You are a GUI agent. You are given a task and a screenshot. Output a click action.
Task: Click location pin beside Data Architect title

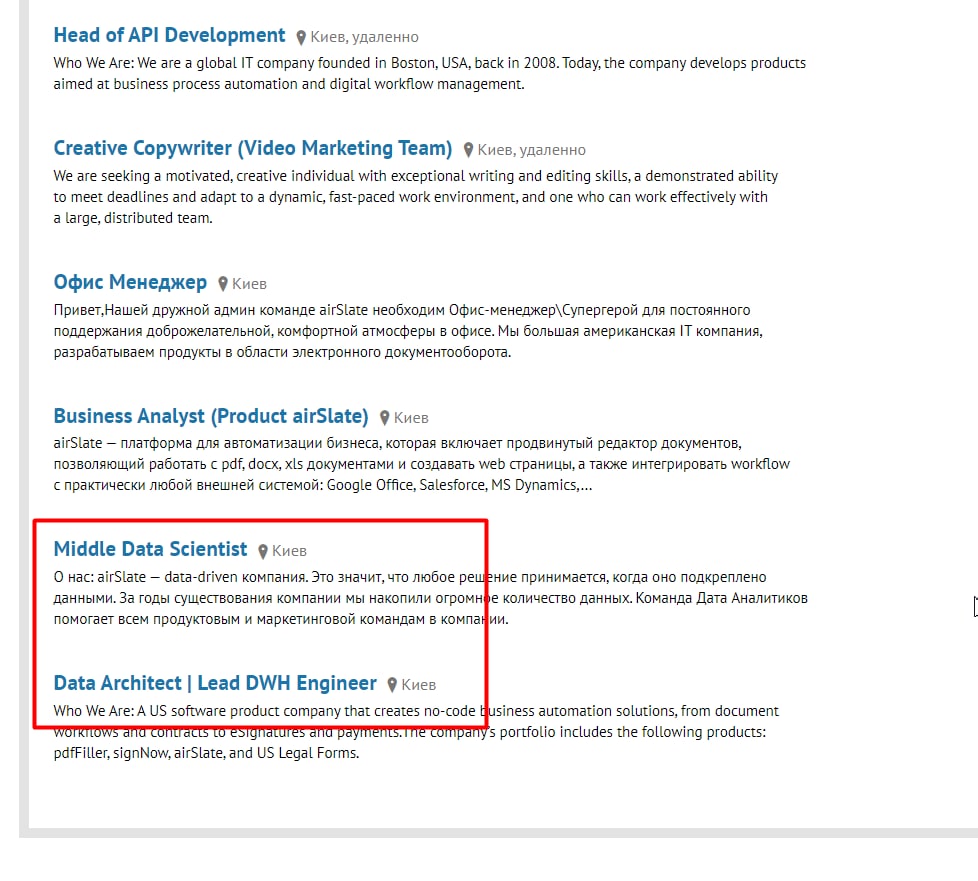click(392, 685)
